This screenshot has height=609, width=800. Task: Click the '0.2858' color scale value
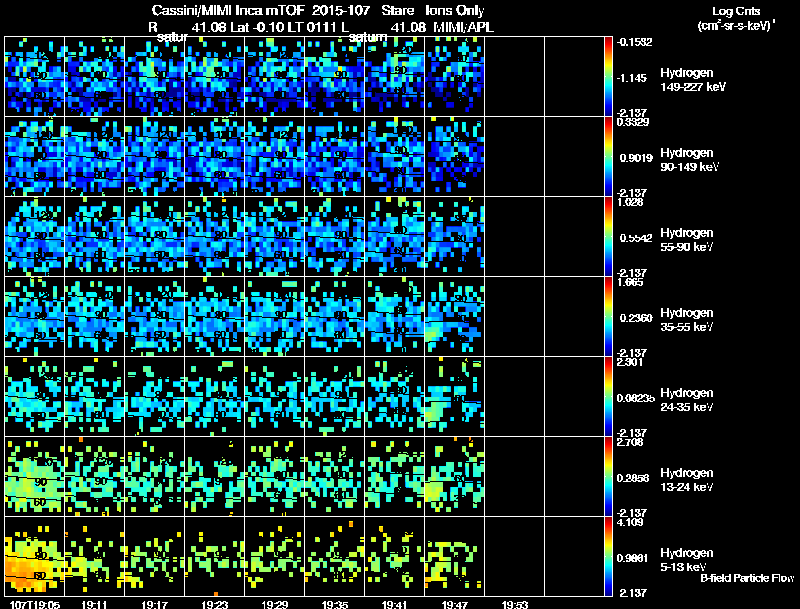(x=636, y=478)
